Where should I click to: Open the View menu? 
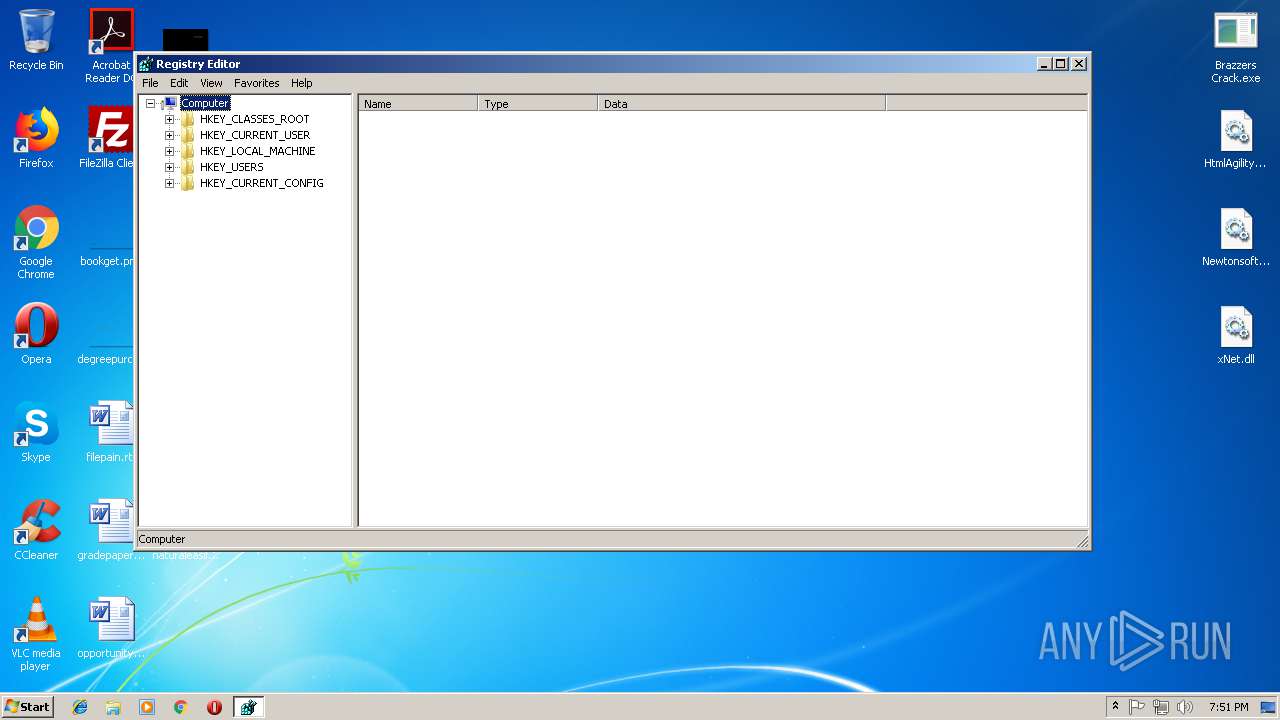[211, 83]
